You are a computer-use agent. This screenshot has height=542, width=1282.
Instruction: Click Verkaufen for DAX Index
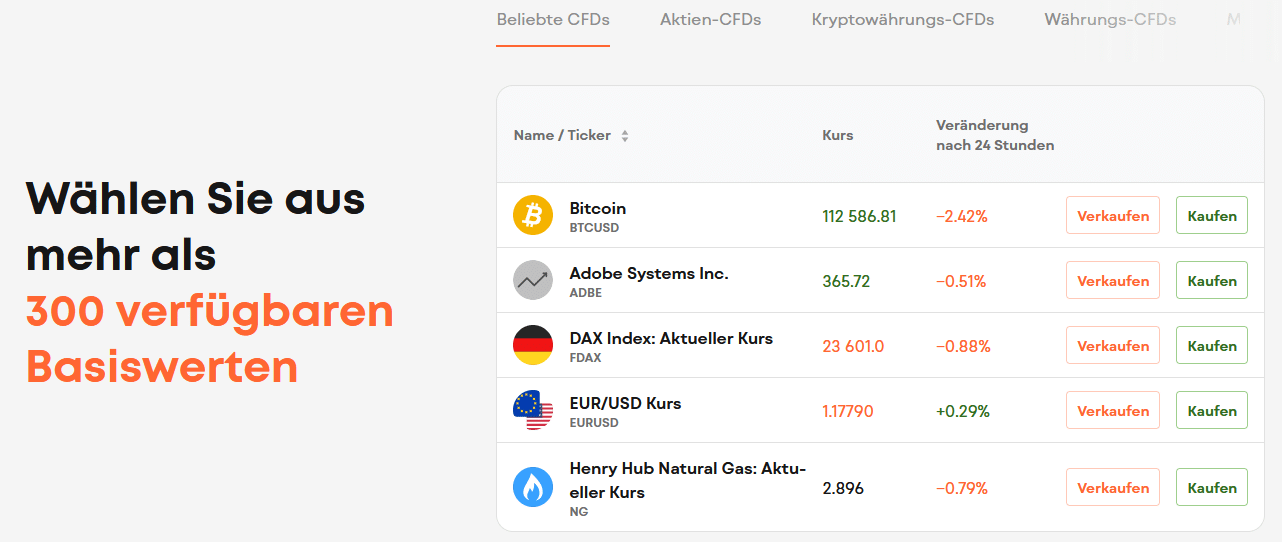coord(1113,345)
